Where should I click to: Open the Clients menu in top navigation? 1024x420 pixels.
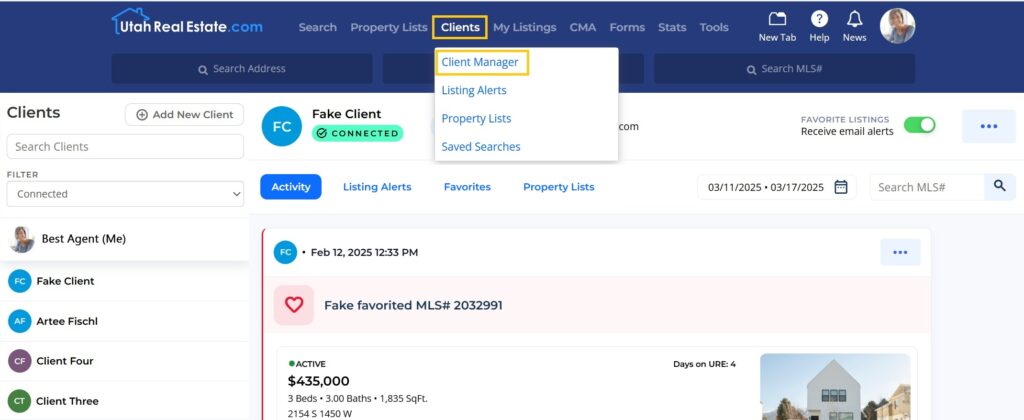[x=460, y=27]
